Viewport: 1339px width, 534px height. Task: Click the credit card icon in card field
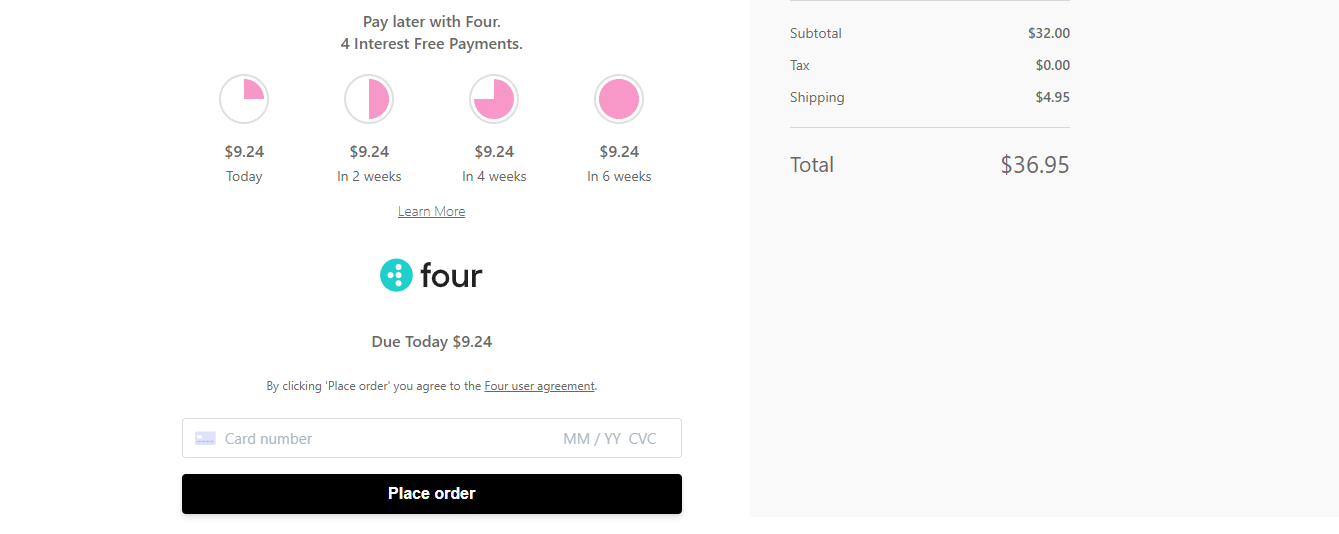pos(205,438)
